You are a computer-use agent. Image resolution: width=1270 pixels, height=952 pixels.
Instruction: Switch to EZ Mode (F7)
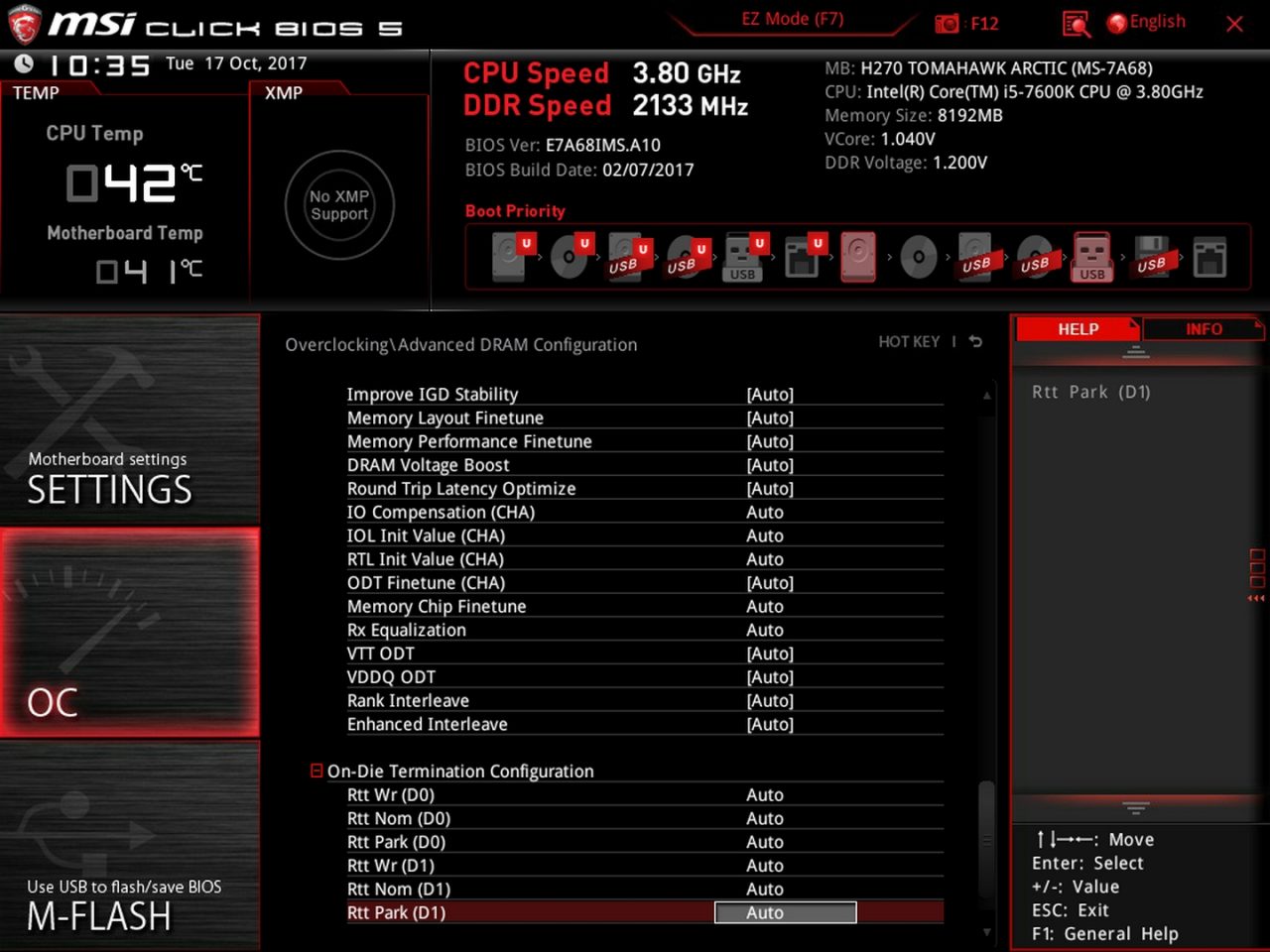(792, 19)
